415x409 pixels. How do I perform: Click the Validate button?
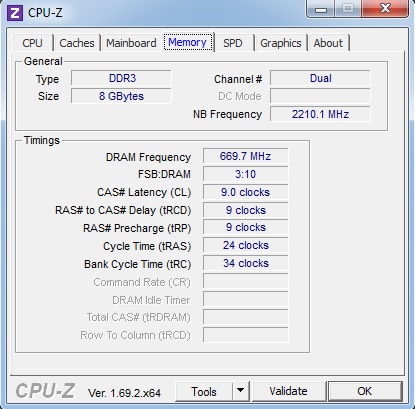click(288, 391)
